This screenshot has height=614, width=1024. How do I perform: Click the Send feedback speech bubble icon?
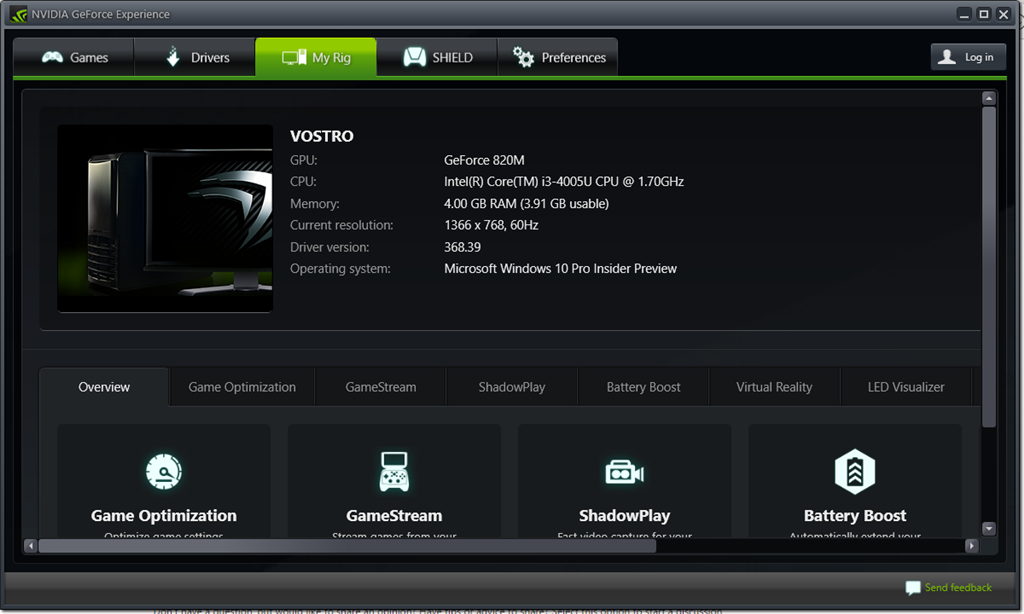[912, 588]
